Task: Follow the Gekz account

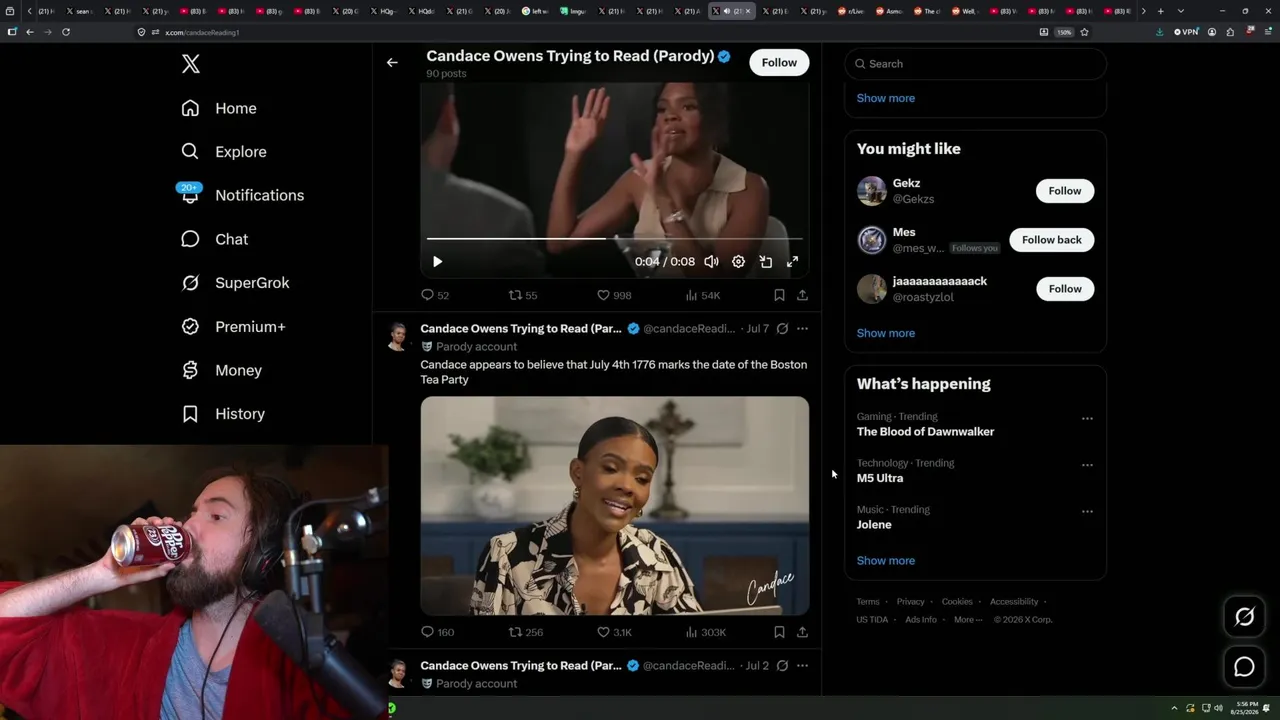Action: pyautogui.click(x=1065, y=191)
